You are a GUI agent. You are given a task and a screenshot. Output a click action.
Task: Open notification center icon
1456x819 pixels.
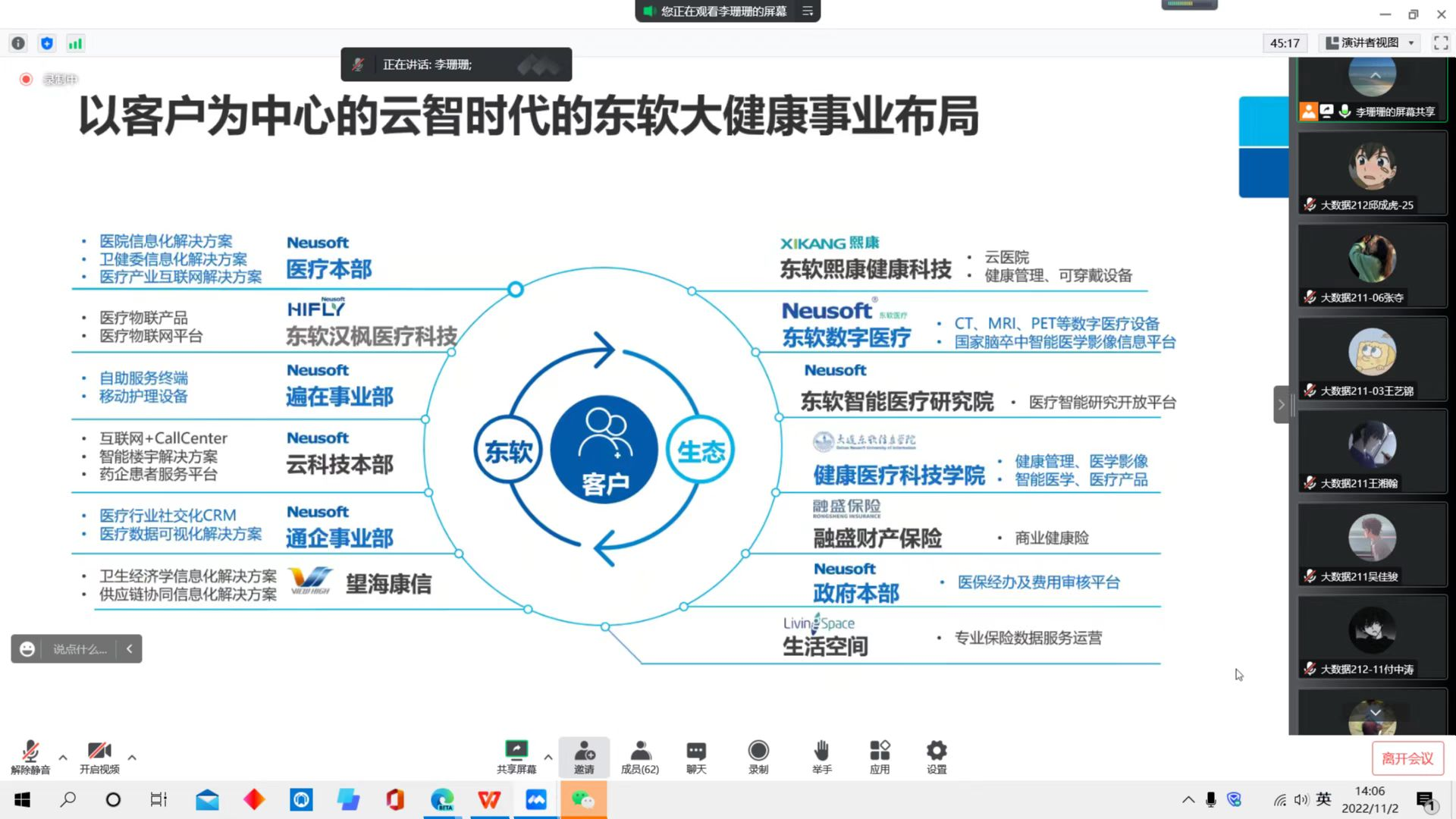point(1426,801)
